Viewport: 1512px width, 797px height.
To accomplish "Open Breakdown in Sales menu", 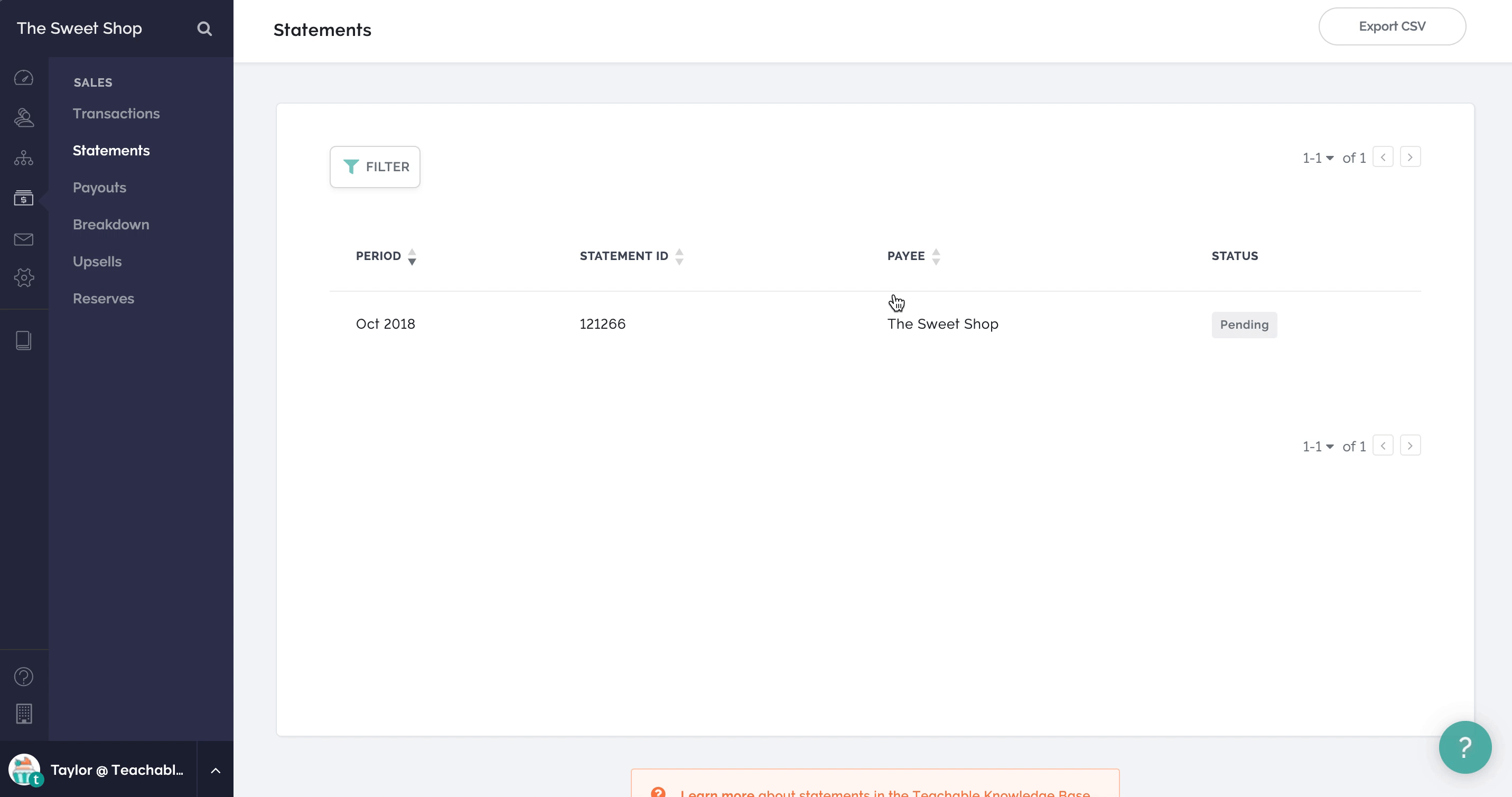I will [111, 225].
